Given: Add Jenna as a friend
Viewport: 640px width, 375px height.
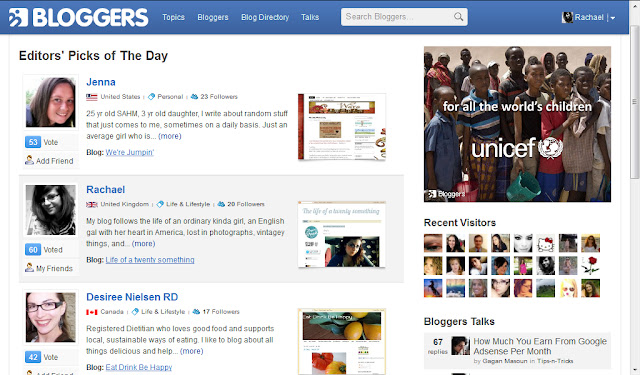Looking at the screenshot, I should [x=49, y=161].
